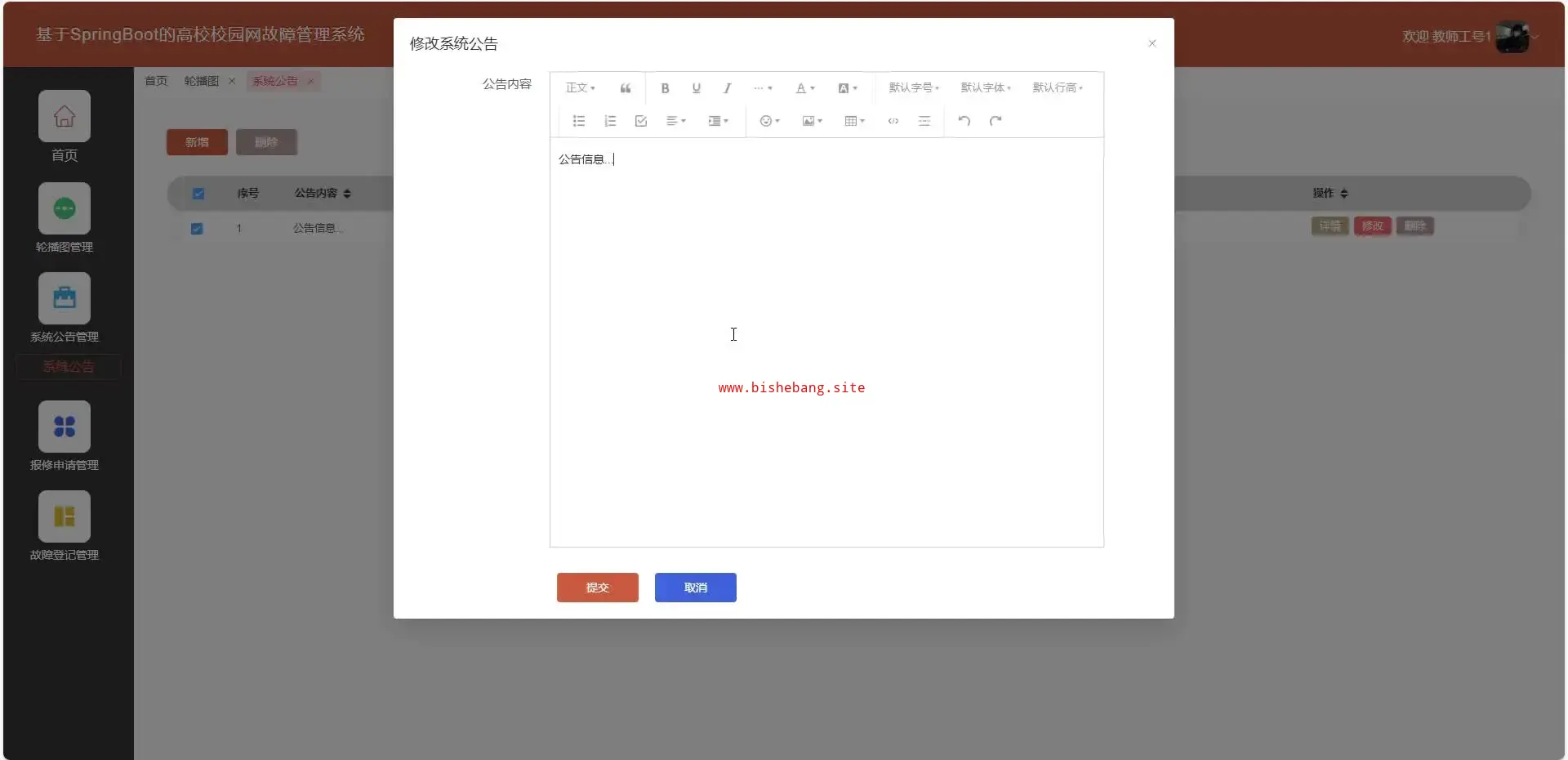Open 报修申请管理 in the sidebar

coord(65,436)
